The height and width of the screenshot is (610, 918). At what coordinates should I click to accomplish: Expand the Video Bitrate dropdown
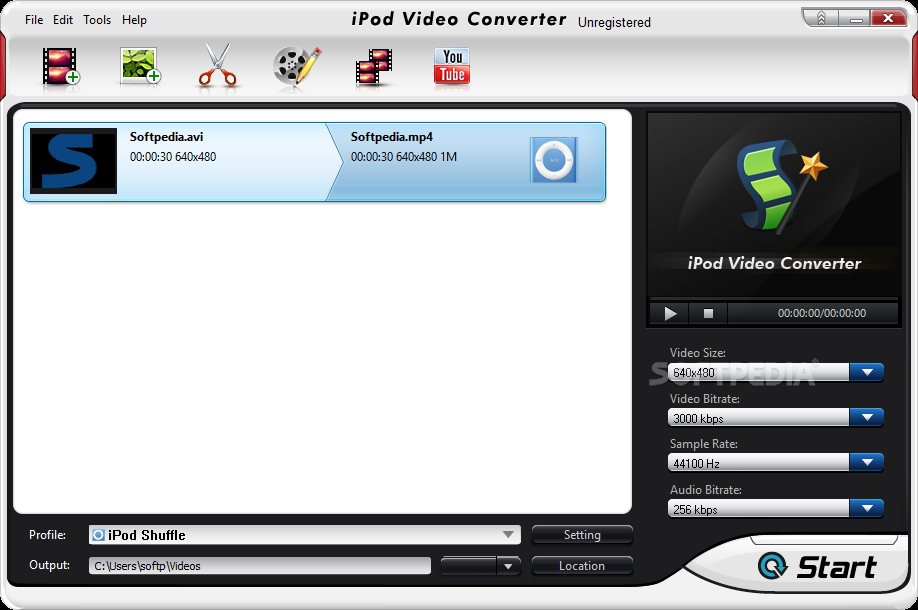tap(866, 418)
